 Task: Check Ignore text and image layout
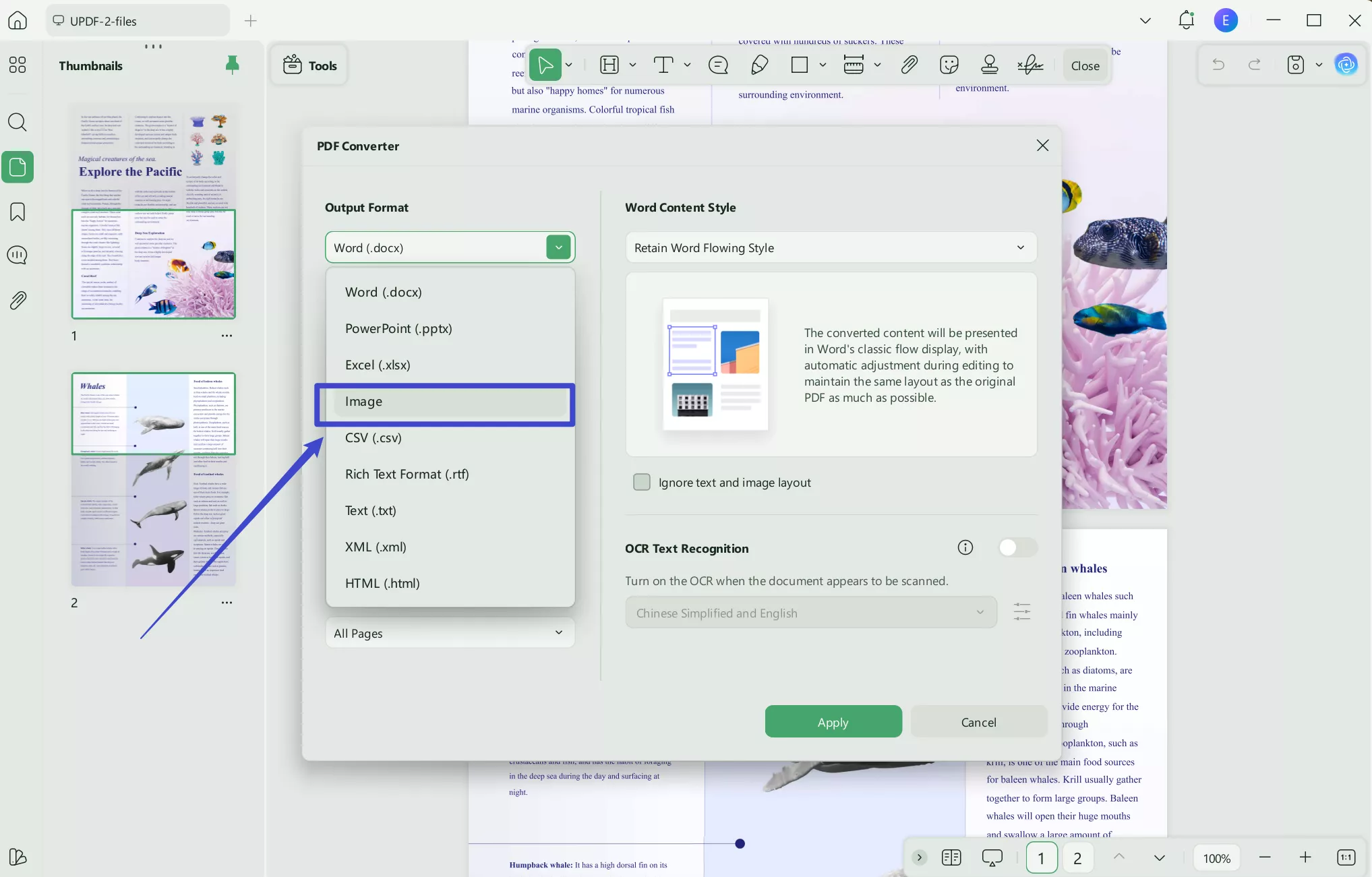point(642,482)
